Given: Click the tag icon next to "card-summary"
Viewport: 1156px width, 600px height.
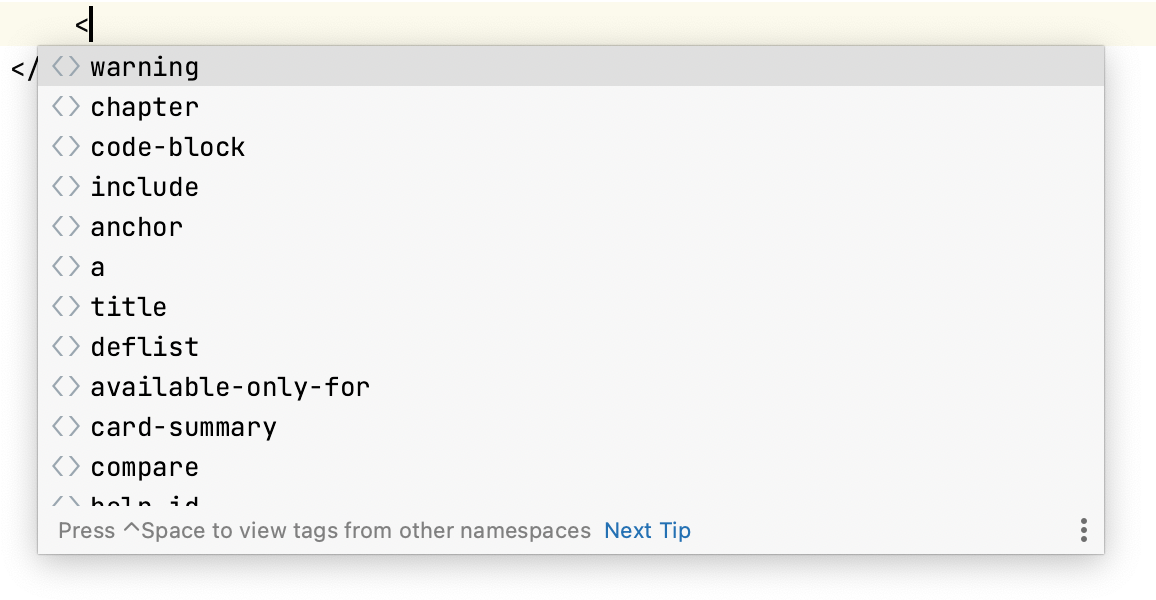Looking at the screenshot, I should point(65,426).
